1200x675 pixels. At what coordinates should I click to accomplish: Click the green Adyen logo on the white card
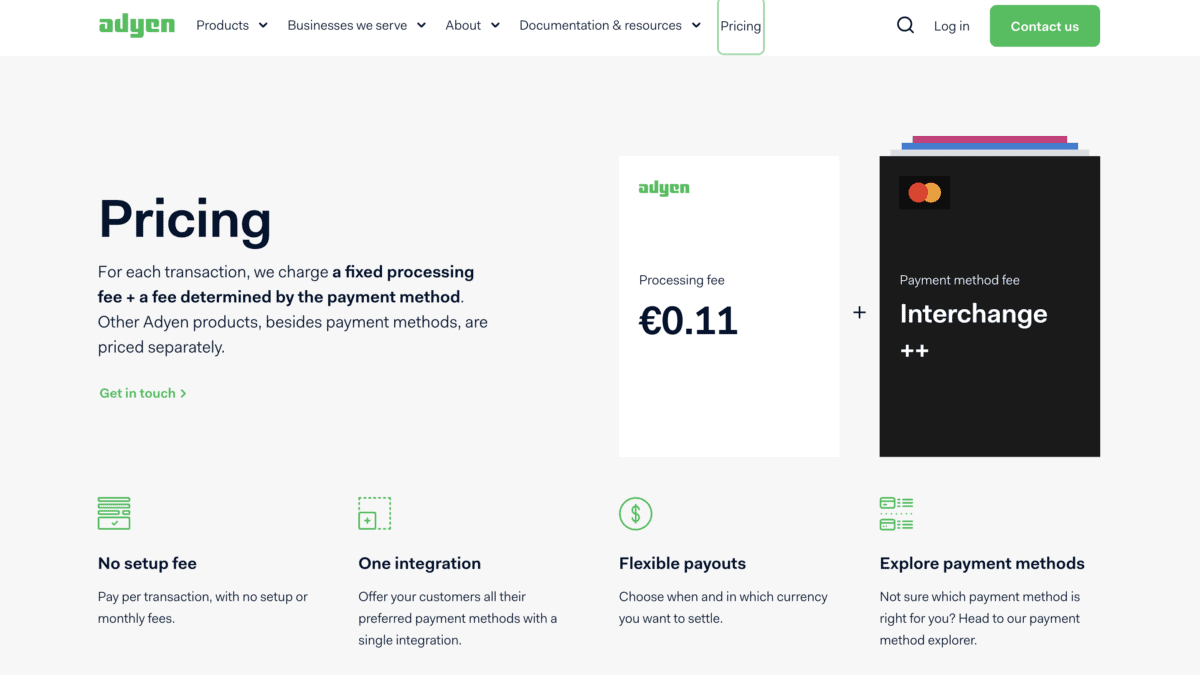click(x=664, y=187)
